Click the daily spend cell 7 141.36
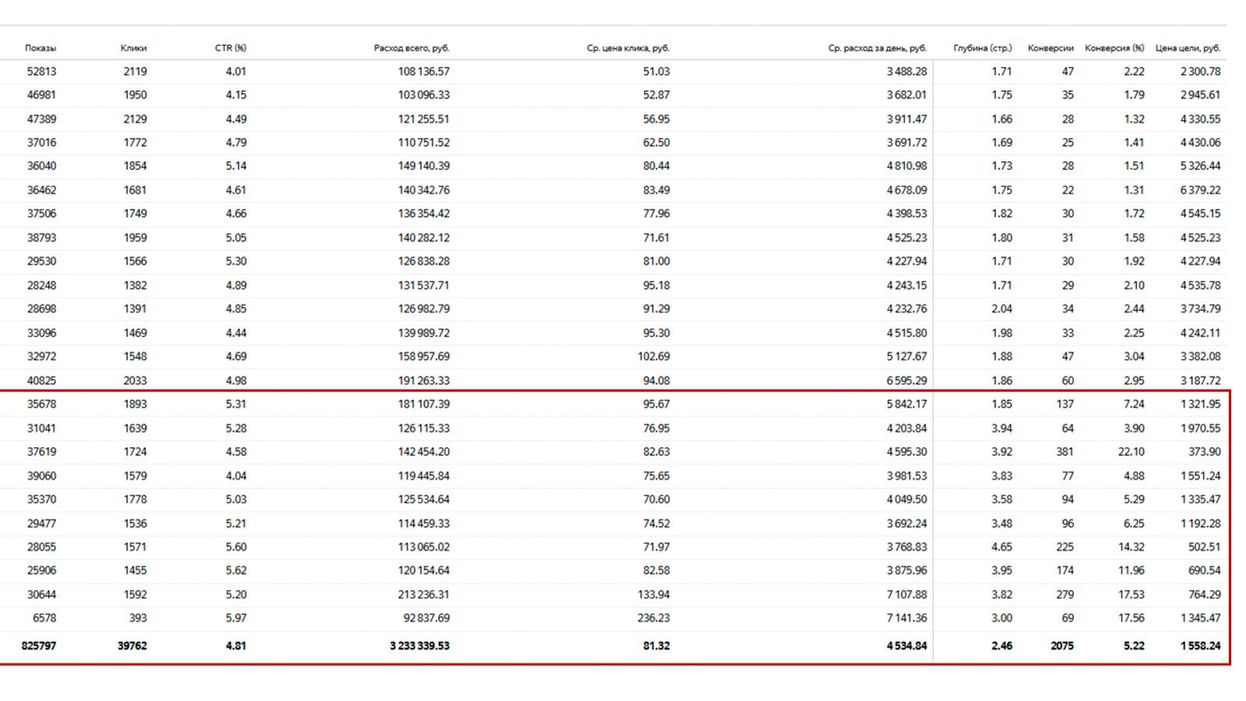The width and height of the screenshot is (1246, 701). pyautogui.click(x=906, y=618)
